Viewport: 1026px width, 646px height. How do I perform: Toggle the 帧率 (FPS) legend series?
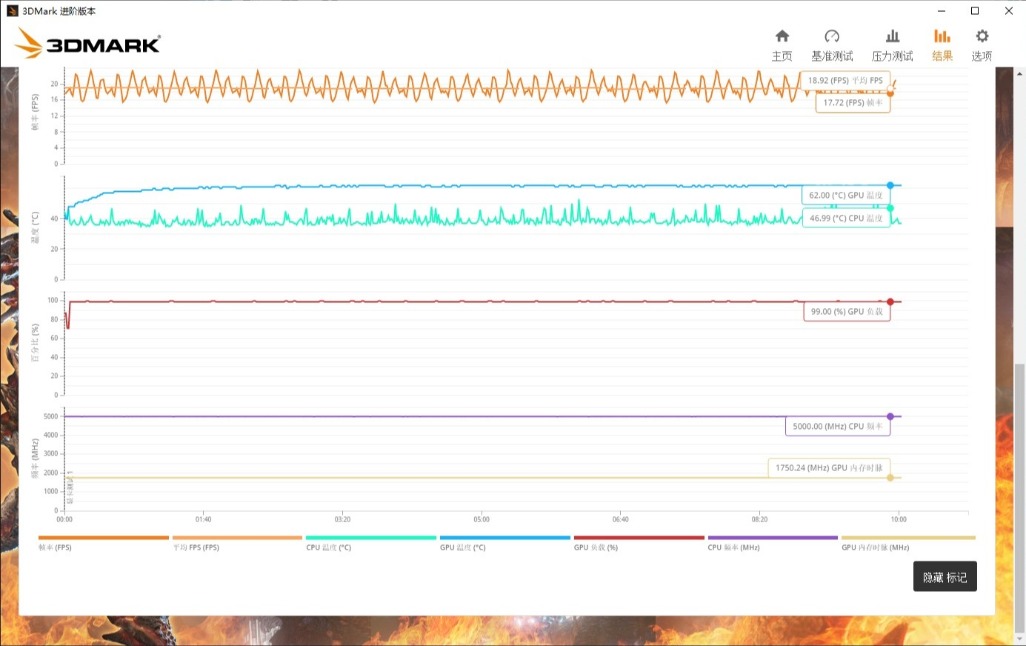coord(55,548)
